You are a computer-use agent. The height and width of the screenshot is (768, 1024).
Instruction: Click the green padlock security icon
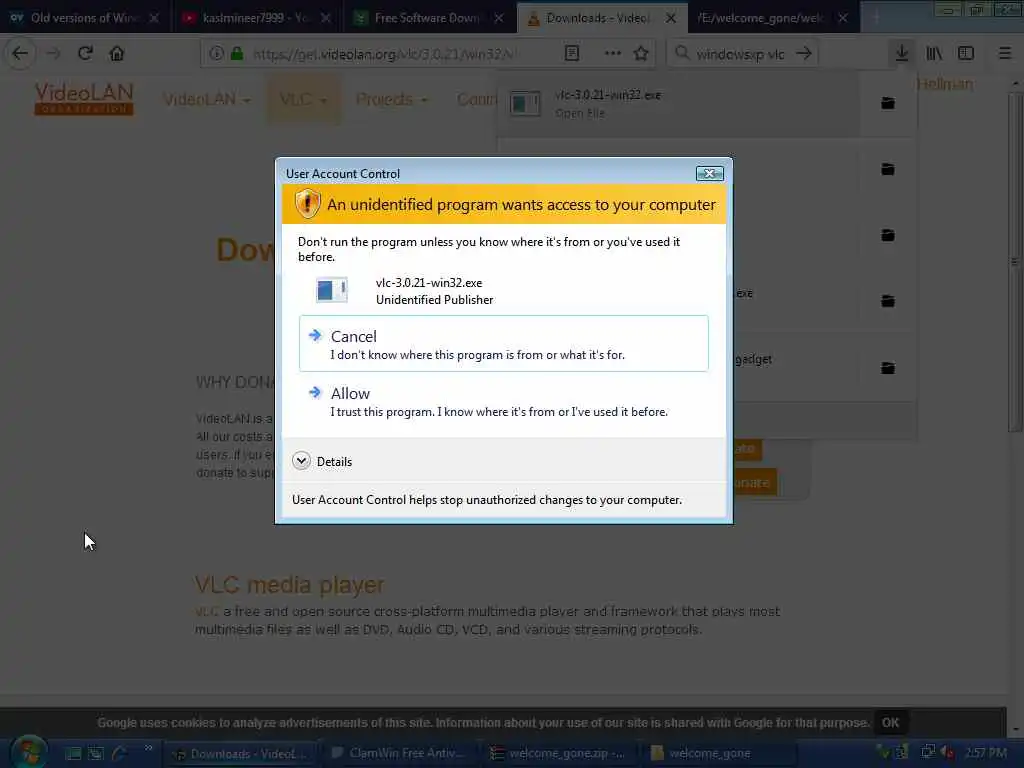pyautogui.click(x=237, y=54)
